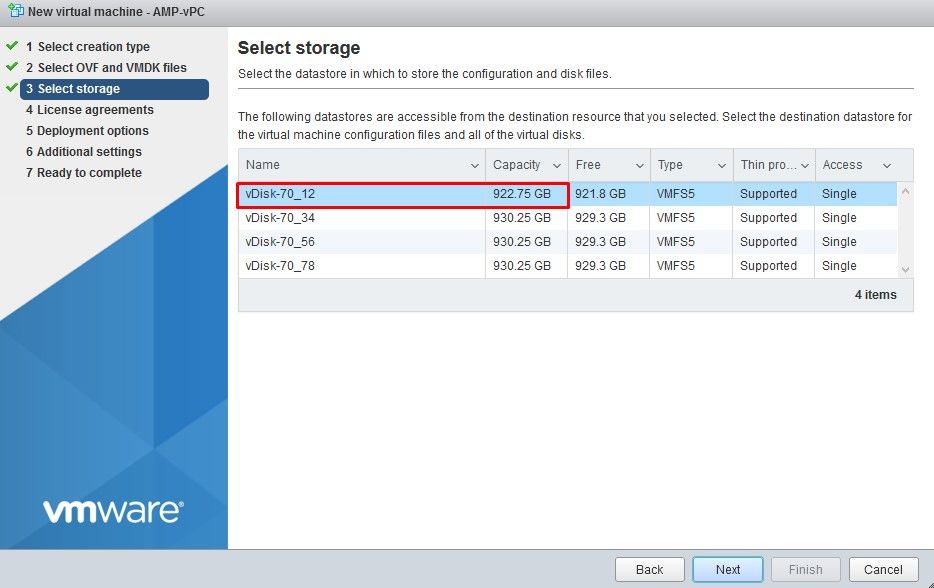Expand the Free column options chevron
The height and width of the screenshot is (588, 934).
click(640, 166)
